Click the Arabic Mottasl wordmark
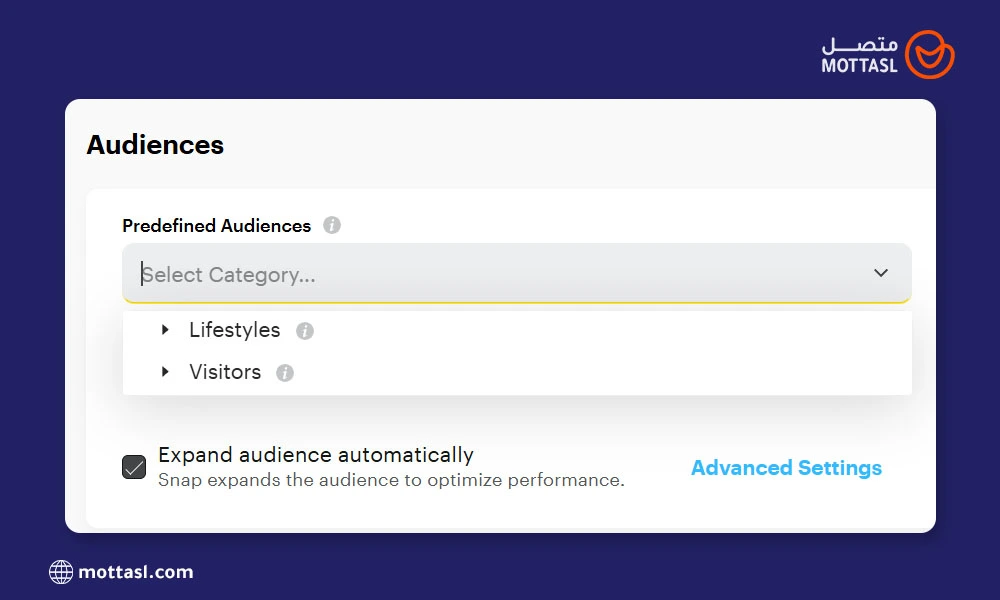This screenshot has width=1000, height=600. pos(860,45)
